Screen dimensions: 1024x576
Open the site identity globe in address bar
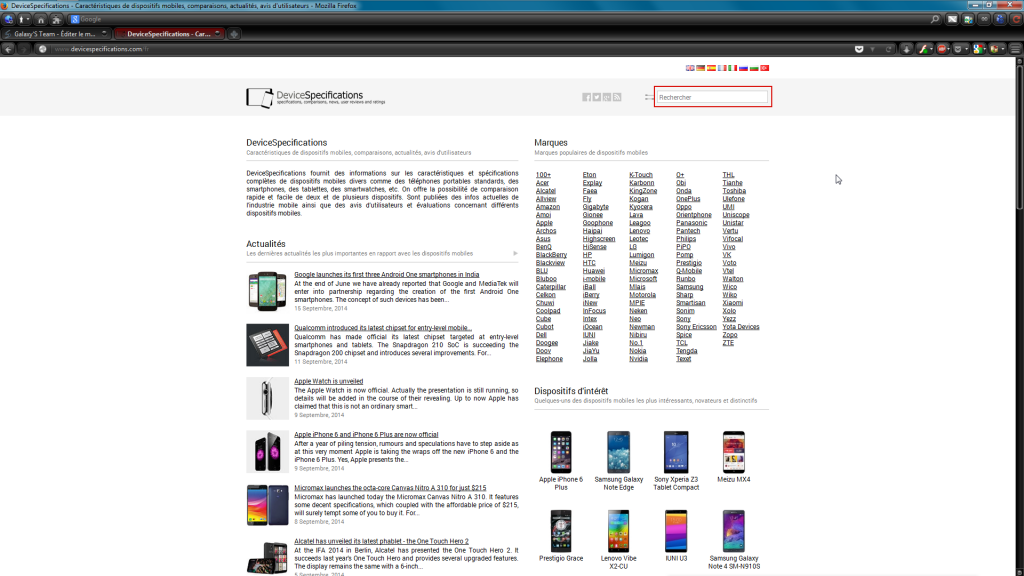[42, 49]
